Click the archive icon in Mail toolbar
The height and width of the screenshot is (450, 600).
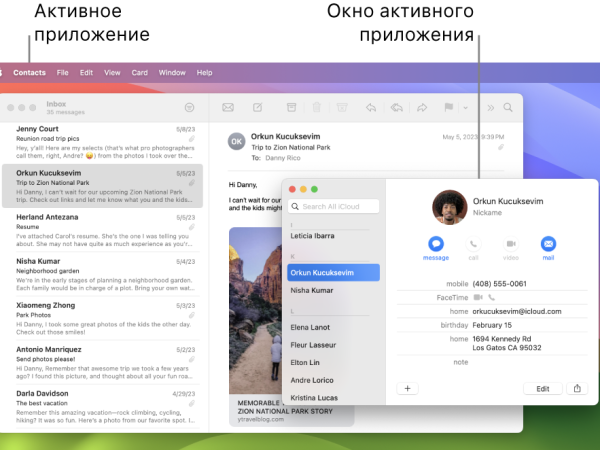(291, 107)
